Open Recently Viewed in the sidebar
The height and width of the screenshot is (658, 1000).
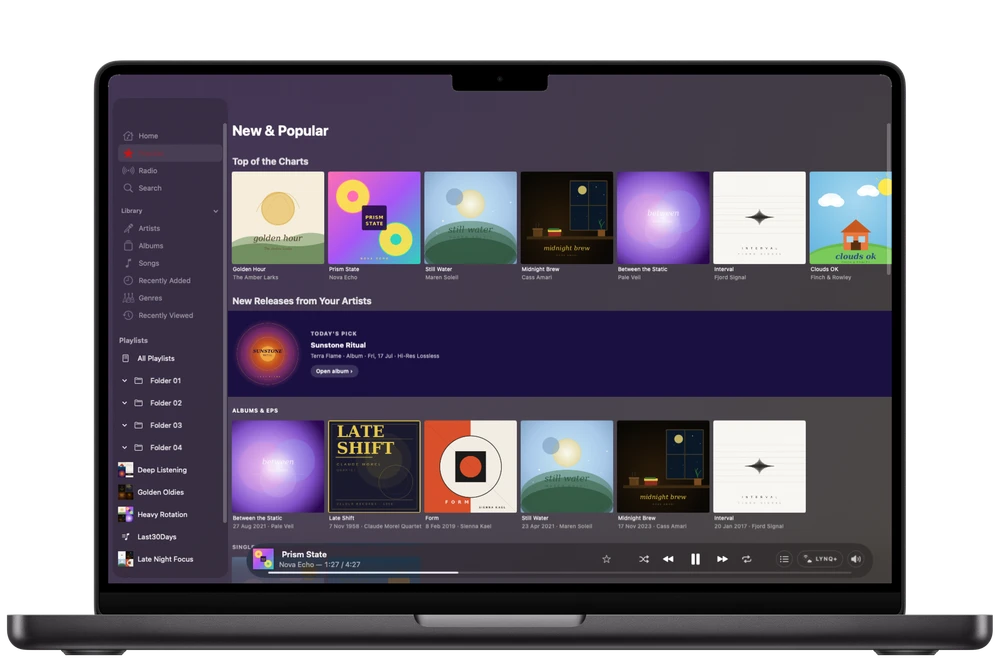pos(170,315)
